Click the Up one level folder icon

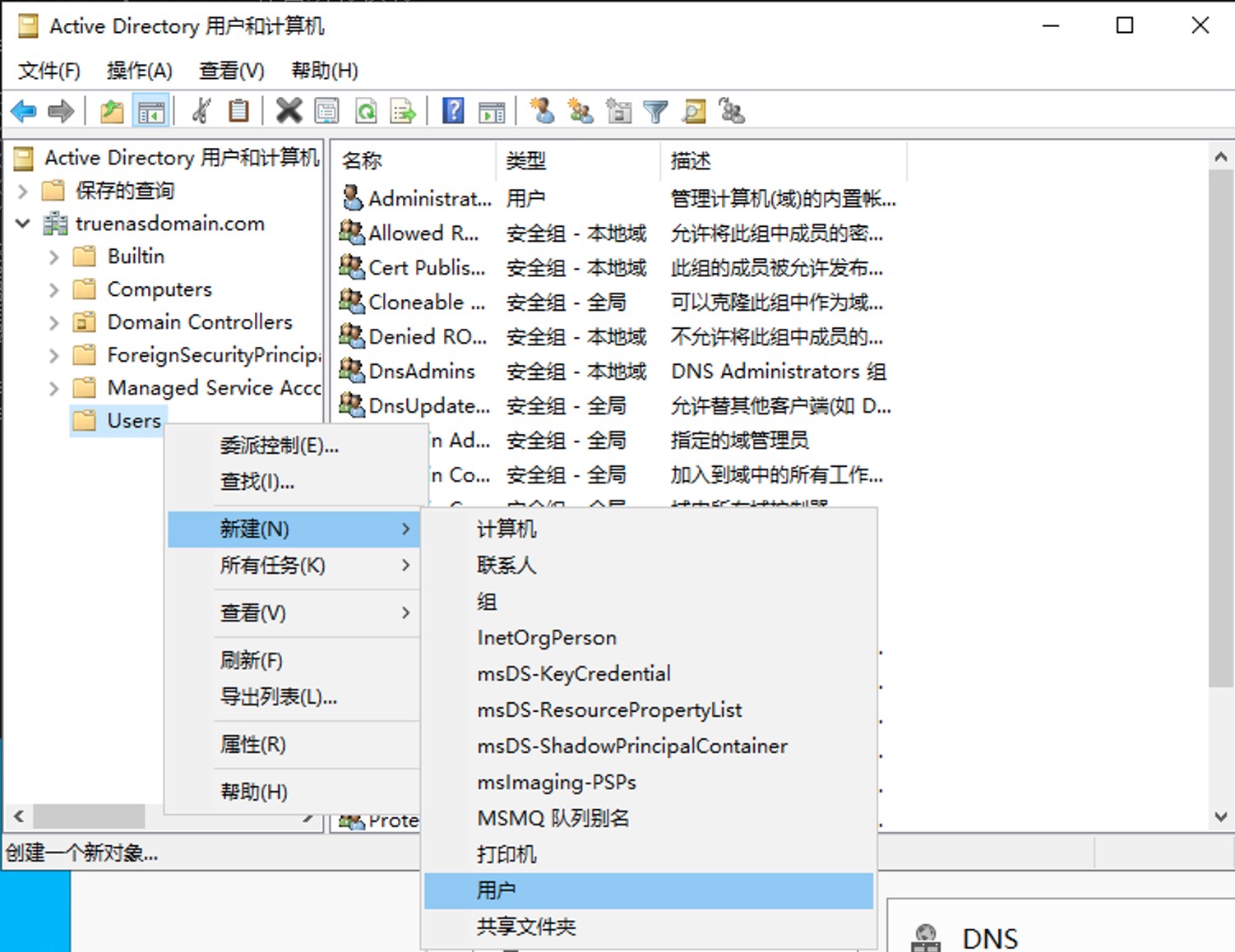click(112, 111)
